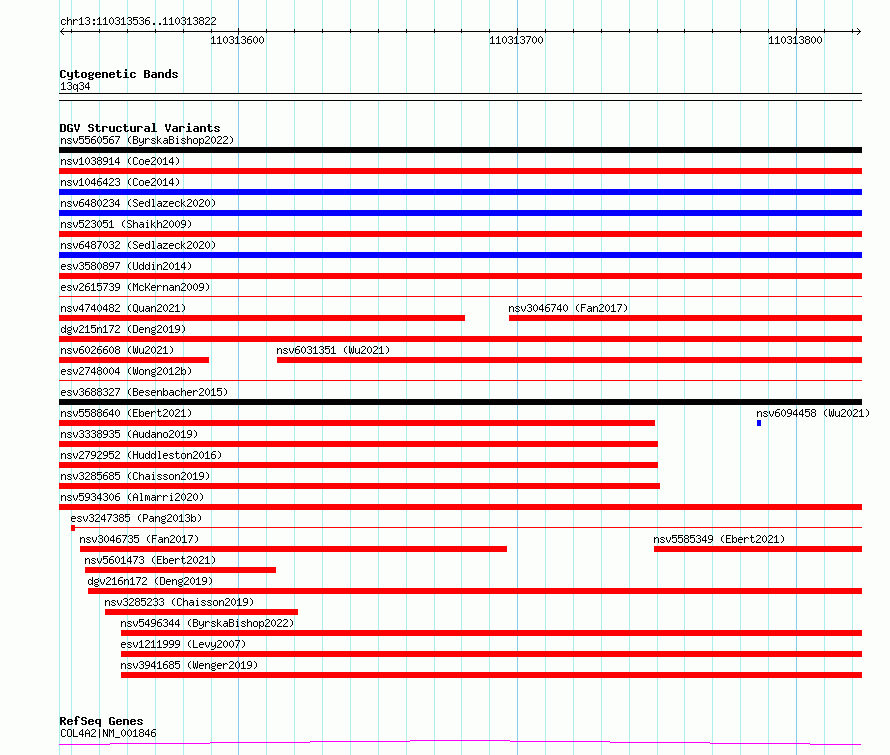Open the nsv3285685 (Chaisson2019) label
The width and height of the screenshot is (890, 755).
[x=135, y=476]
